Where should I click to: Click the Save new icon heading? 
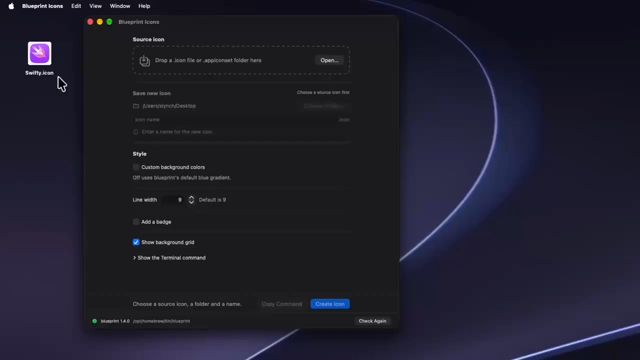[x=151, y=93]
